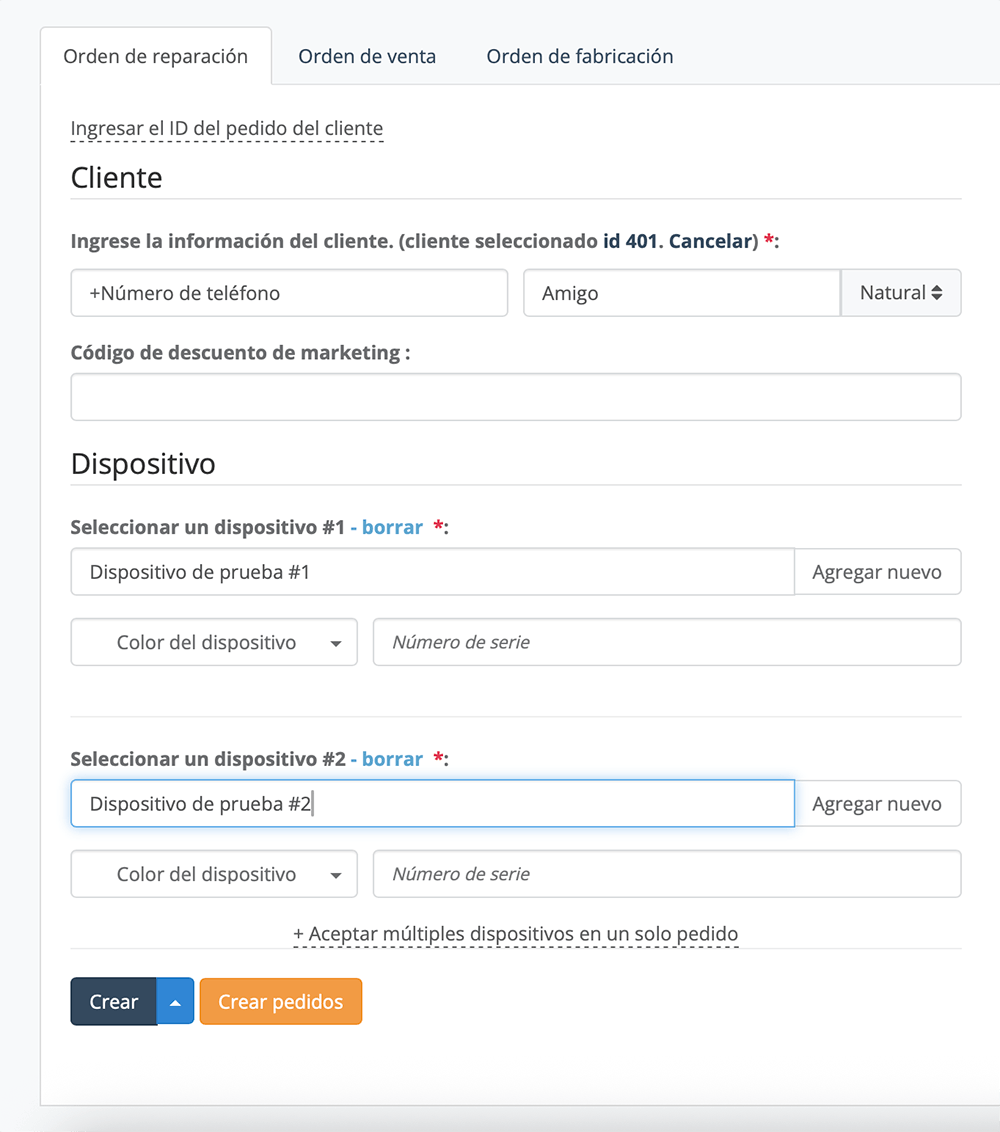Image resolution: width=1000 pixels, height=1132 pixels.
Task: Click the orange Crear pedidos button
Action: pyautogui.click(x=281, y=1001)
